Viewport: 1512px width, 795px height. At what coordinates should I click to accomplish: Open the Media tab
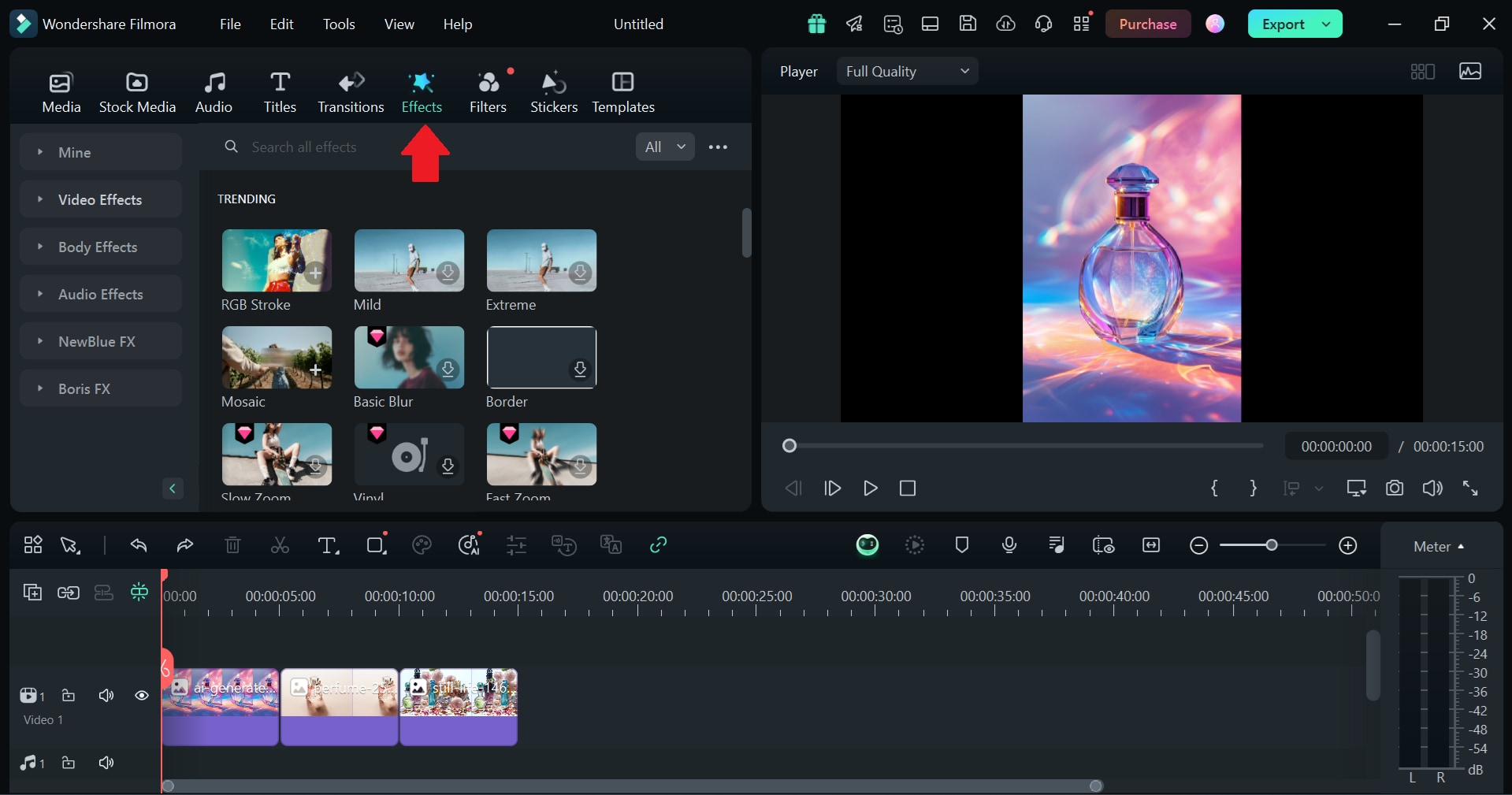pyautogui.click(x=61, y=92)
